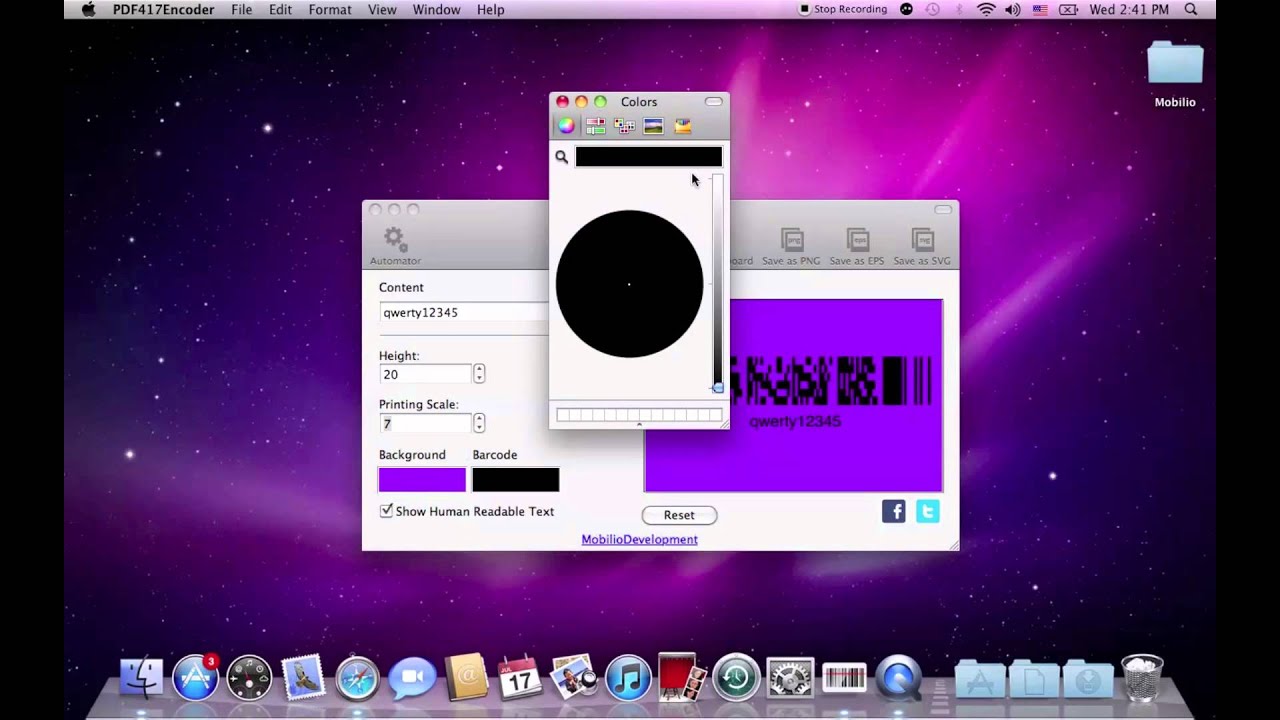1280x720 pixels.
Task: Open Address Book from the Dock
Action: point(465,678)
